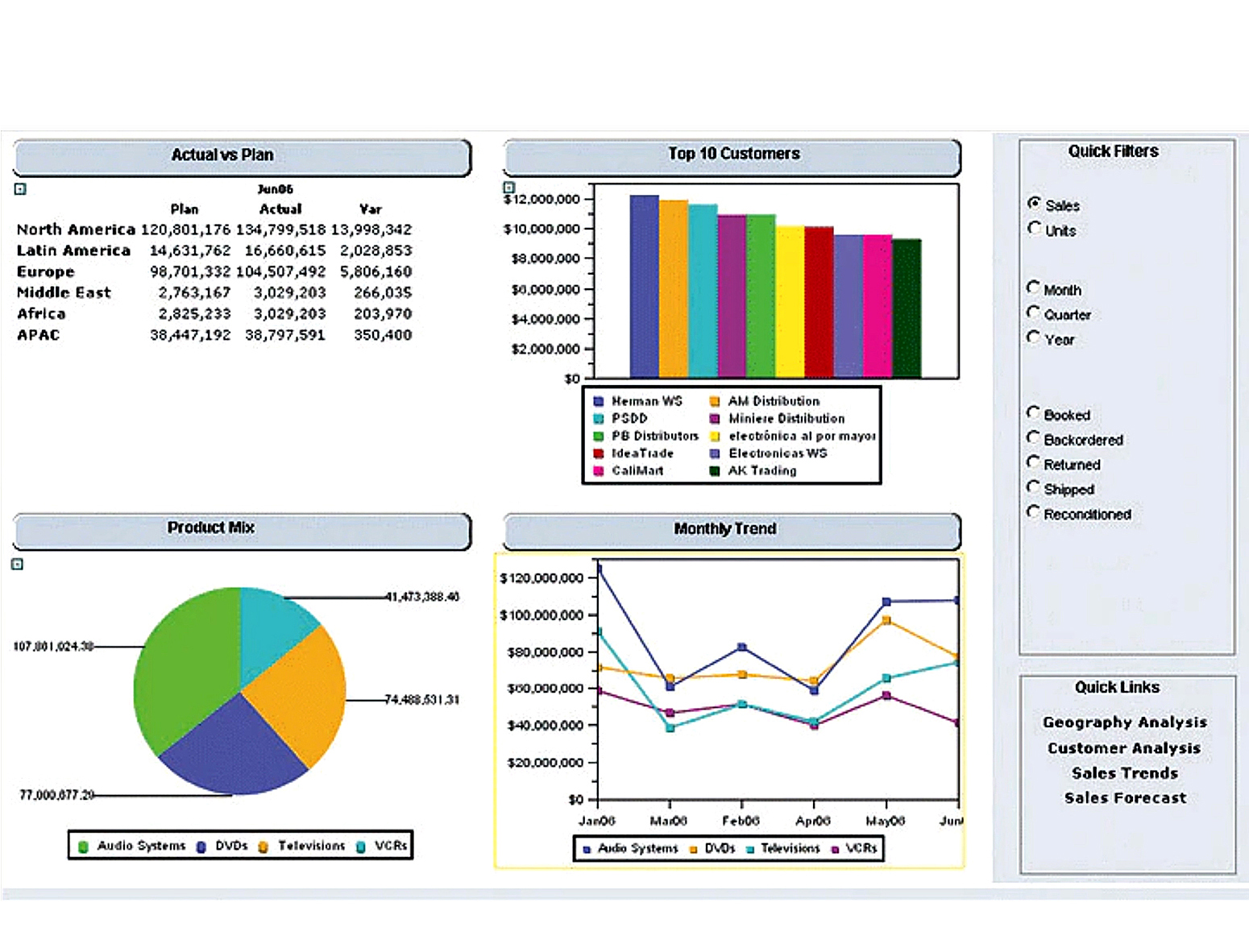Click the Audio Systems pie legend icon
Image resolution: width=1249 pixels, height=952 pixels.
(83, 846)
